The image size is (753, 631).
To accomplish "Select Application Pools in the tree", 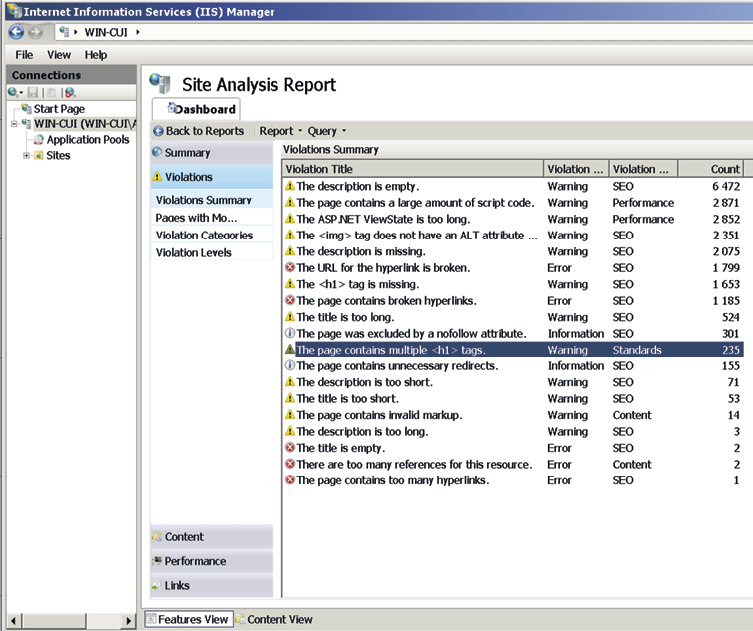I will tap(88, 140).
